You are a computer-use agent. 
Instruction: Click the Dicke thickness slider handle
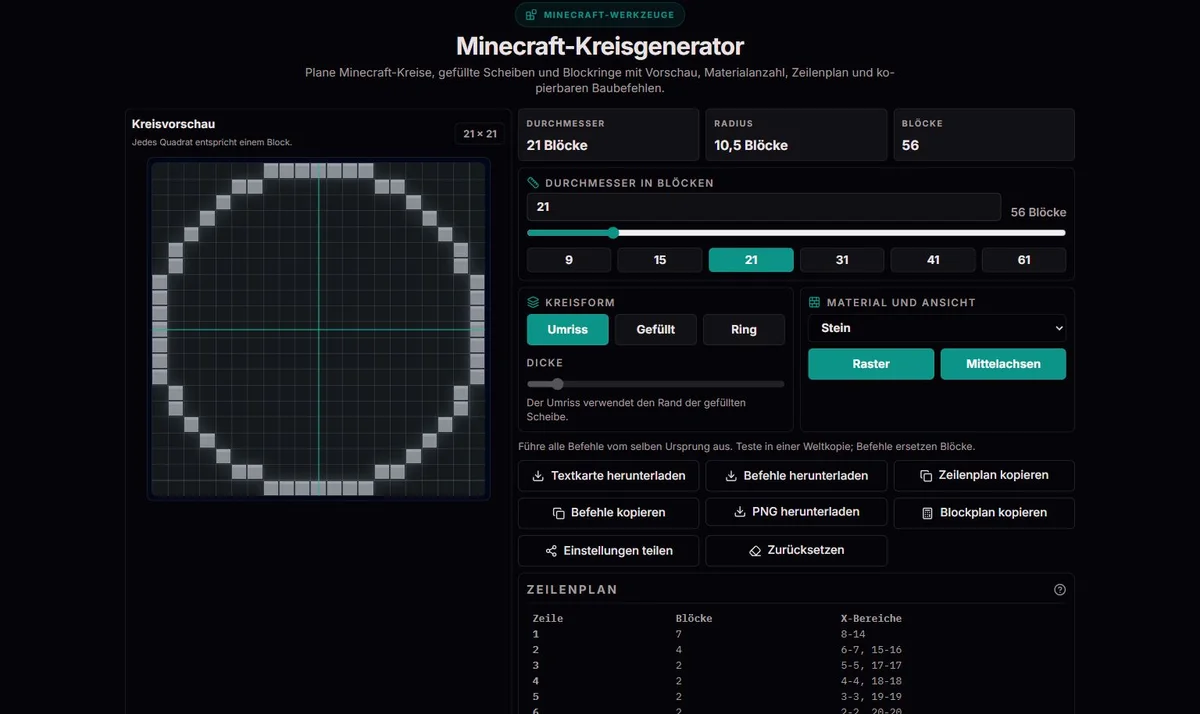pyautogui.click(x=557, y=384)
